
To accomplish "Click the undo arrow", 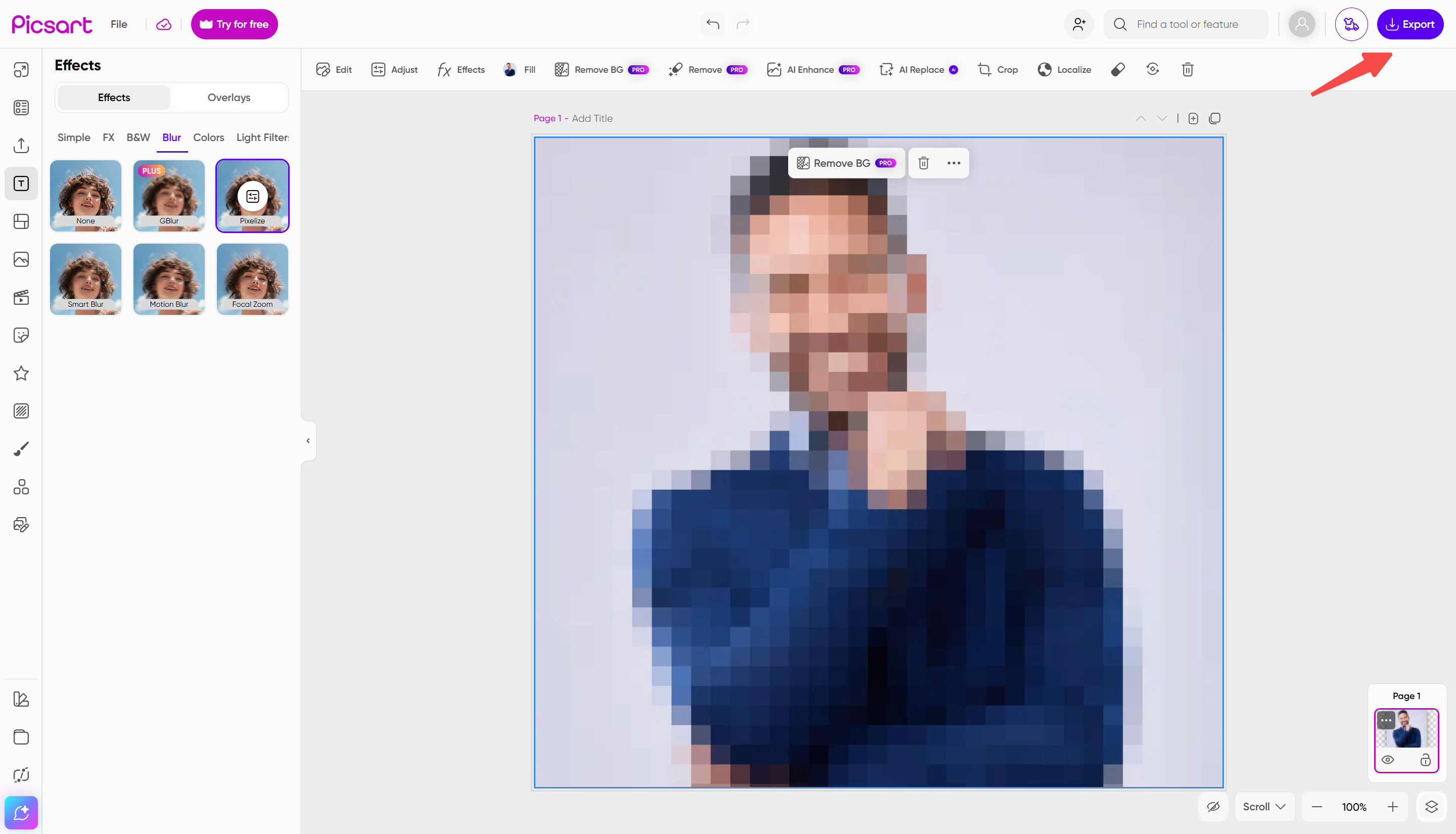I will point(712,24).
